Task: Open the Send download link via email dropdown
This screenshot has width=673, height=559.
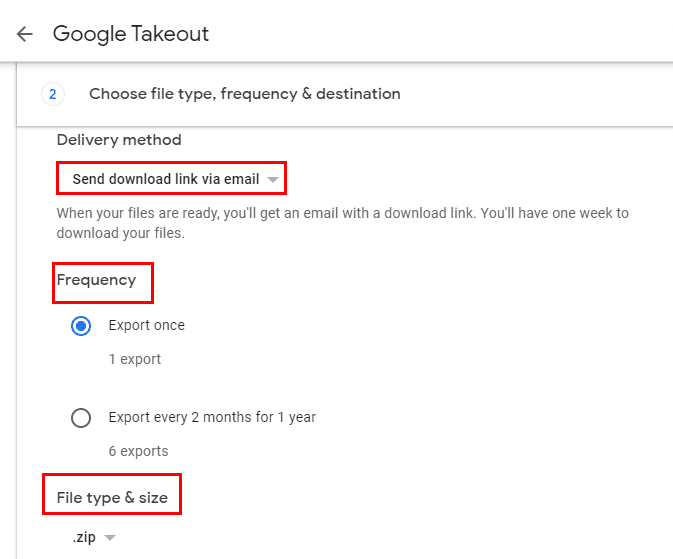Action: pos(166,179)
